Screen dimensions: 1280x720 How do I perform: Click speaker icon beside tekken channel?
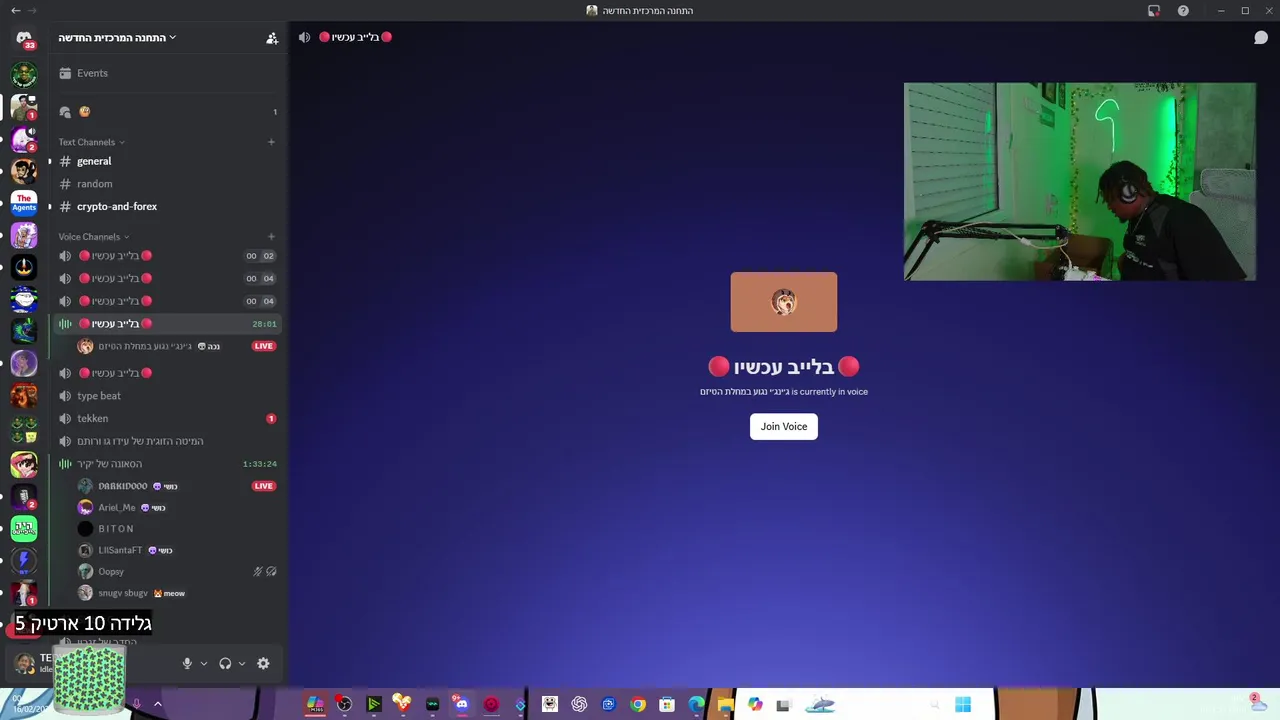65,419
